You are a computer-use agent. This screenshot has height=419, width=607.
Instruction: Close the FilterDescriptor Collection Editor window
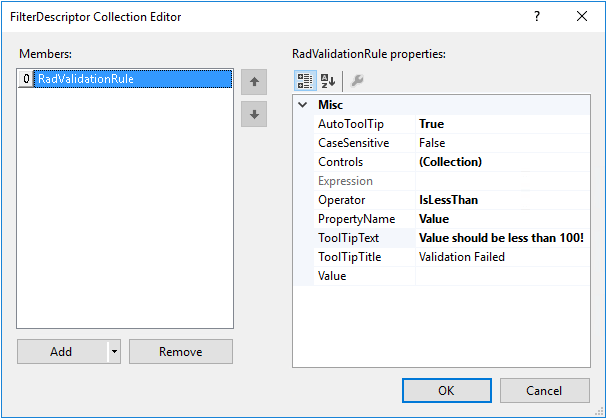582,16
